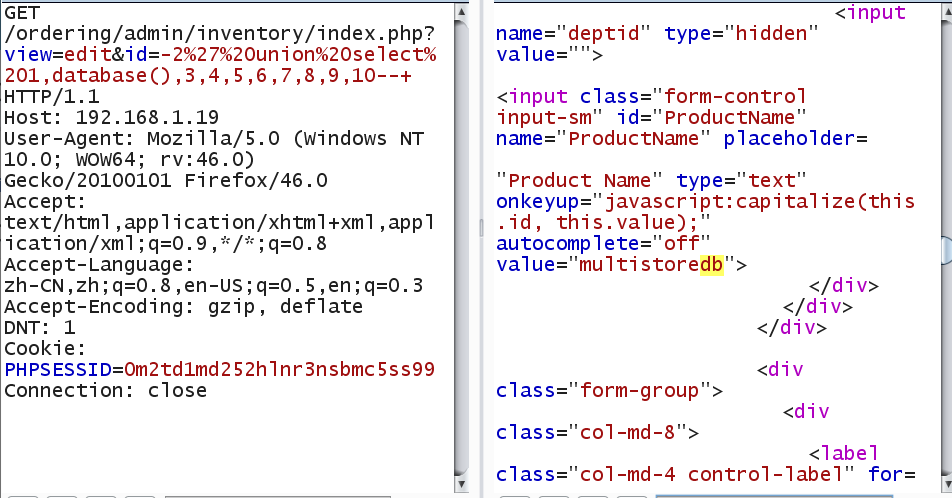Click the response pane scroll-down arrow
The image size is (952, 498).
[947, 484]
